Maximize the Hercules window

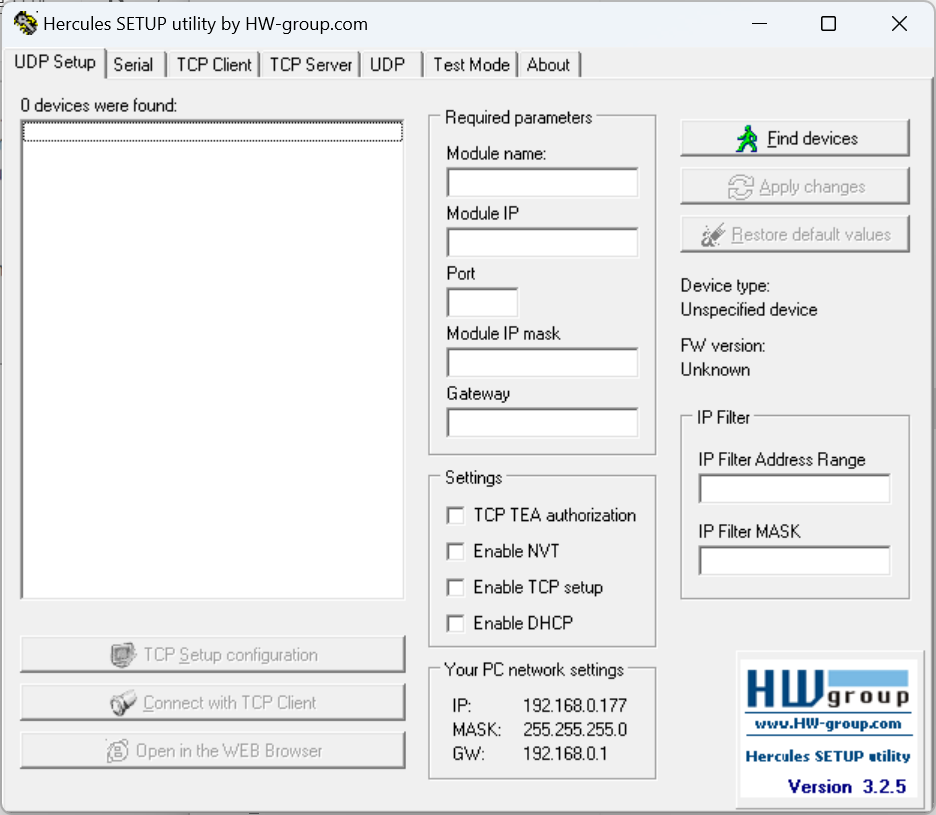(829, 24)
